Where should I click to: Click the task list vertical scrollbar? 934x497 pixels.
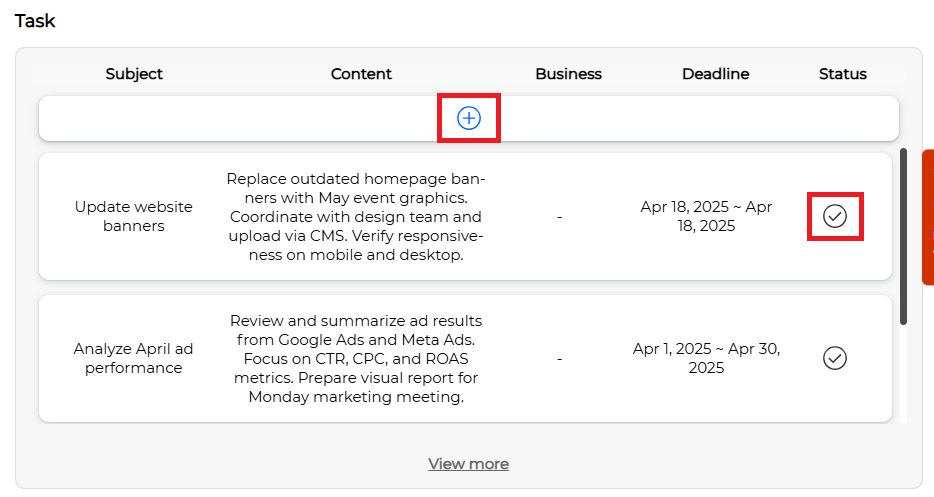click(x=903, y=237)
